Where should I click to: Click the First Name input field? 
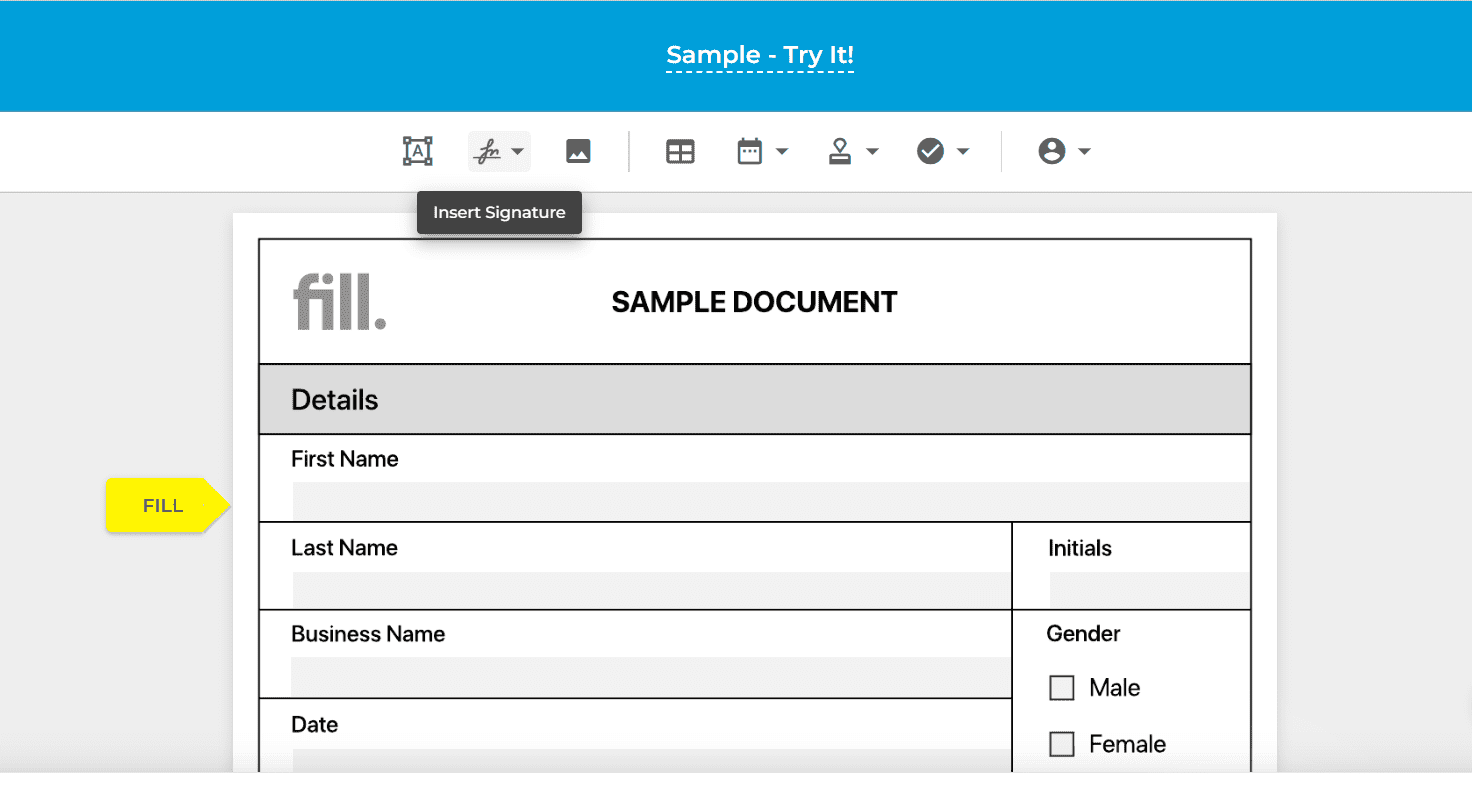click(x=771, y=501)
